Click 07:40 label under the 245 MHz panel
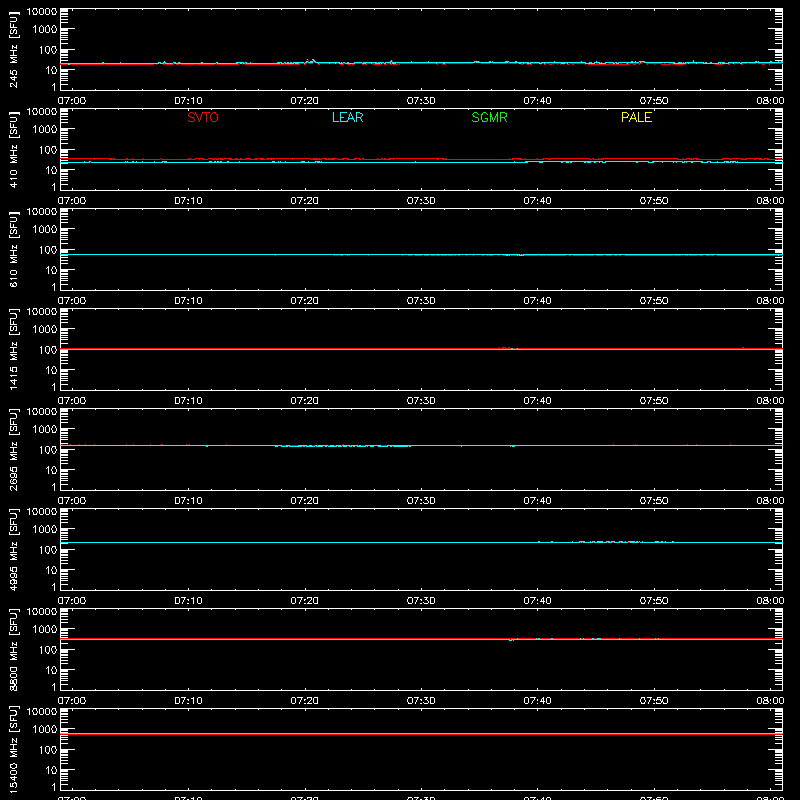800x800 pixels. coord(537,101)
